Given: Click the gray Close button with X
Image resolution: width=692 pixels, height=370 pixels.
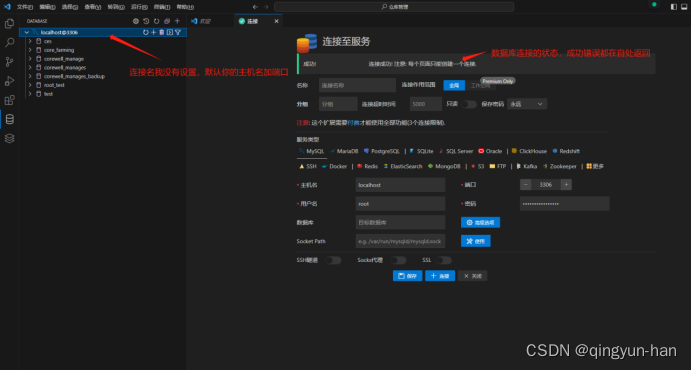Looking at the screenshot, I should click(473, 276).
